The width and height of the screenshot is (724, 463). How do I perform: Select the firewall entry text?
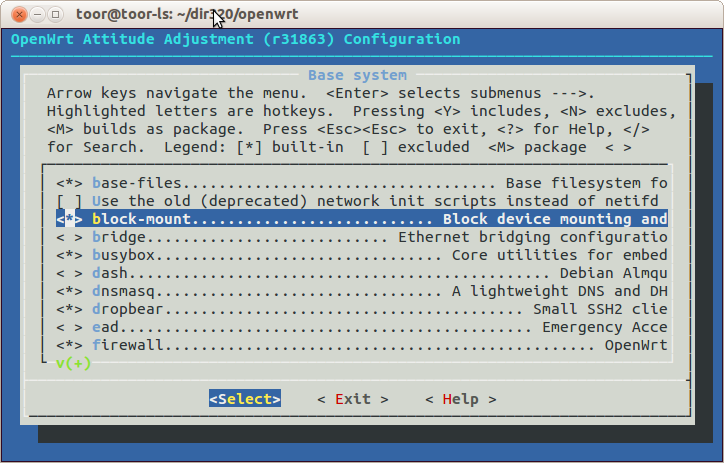pyautogui.click(x=128, y=345)
